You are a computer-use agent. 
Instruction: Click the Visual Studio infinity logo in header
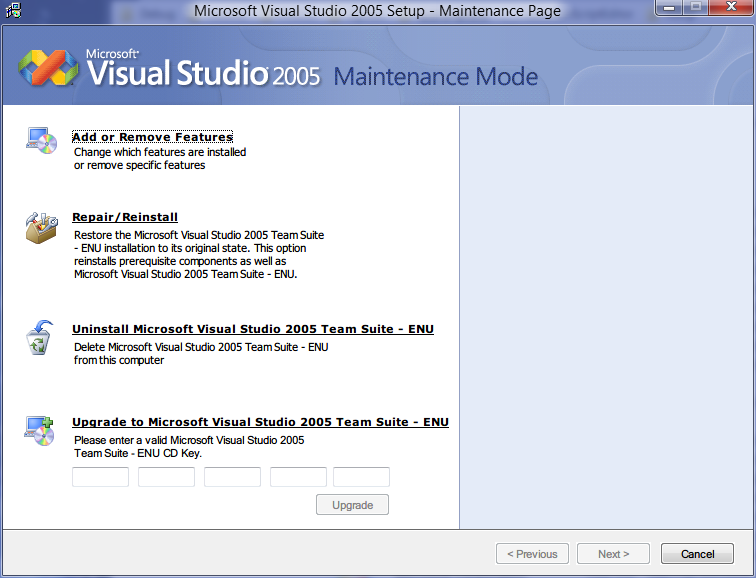point(49,70)
